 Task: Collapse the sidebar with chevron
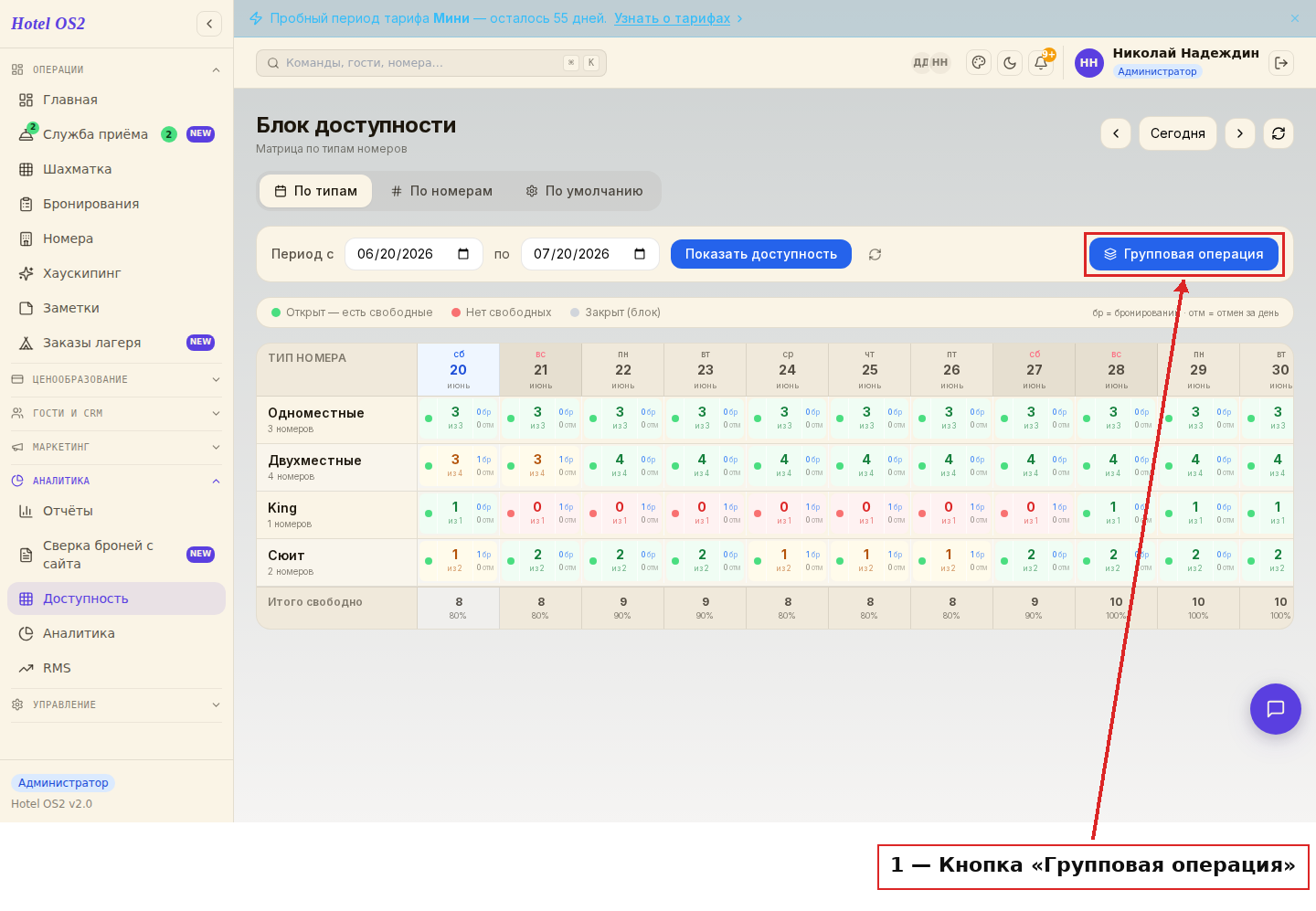click(209, 24)
